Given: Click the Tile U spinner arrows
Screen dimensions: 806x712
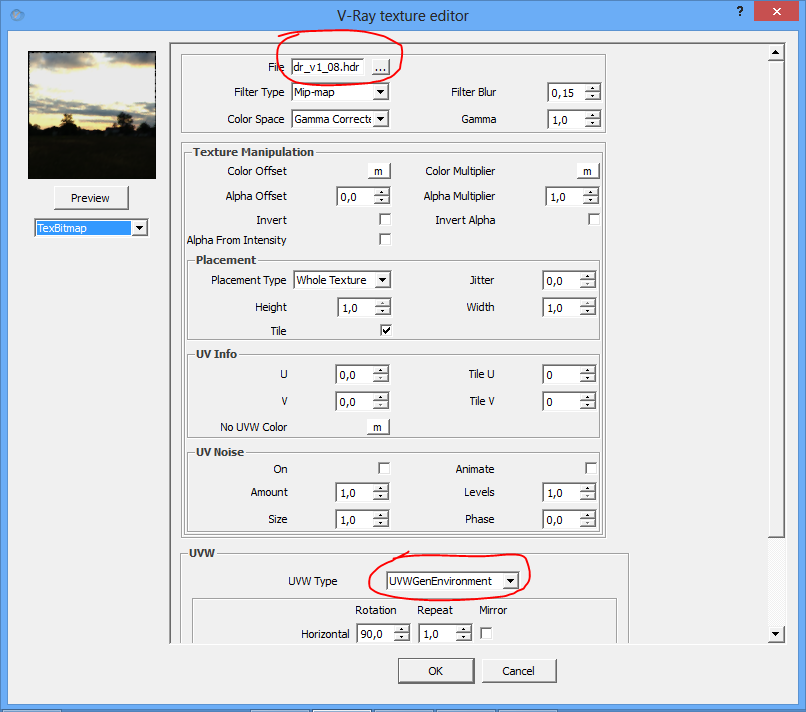Looking at the screenshot, I should (588, 375).
